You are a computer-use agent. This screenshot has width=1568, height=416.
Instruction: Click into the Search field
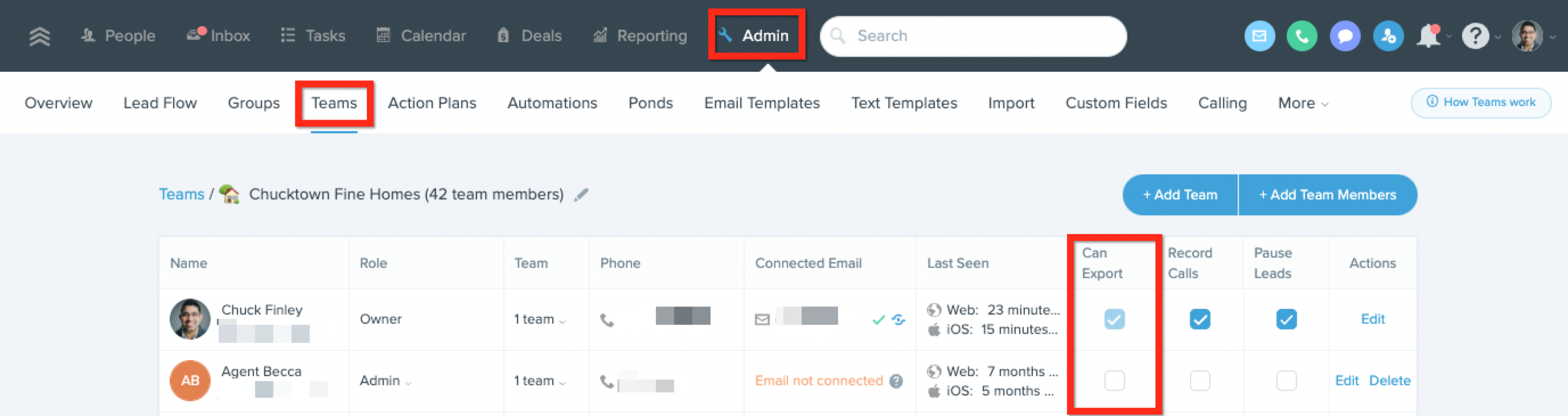972,36
